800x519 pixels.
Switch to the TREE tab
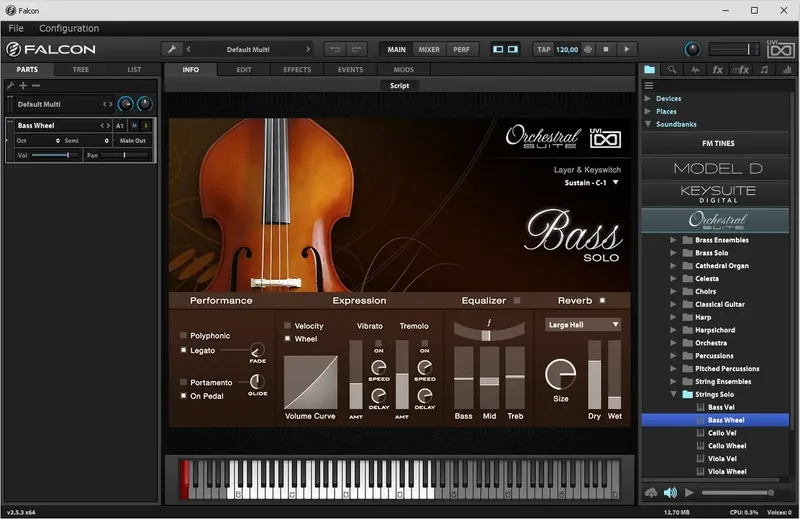[81, 69]
